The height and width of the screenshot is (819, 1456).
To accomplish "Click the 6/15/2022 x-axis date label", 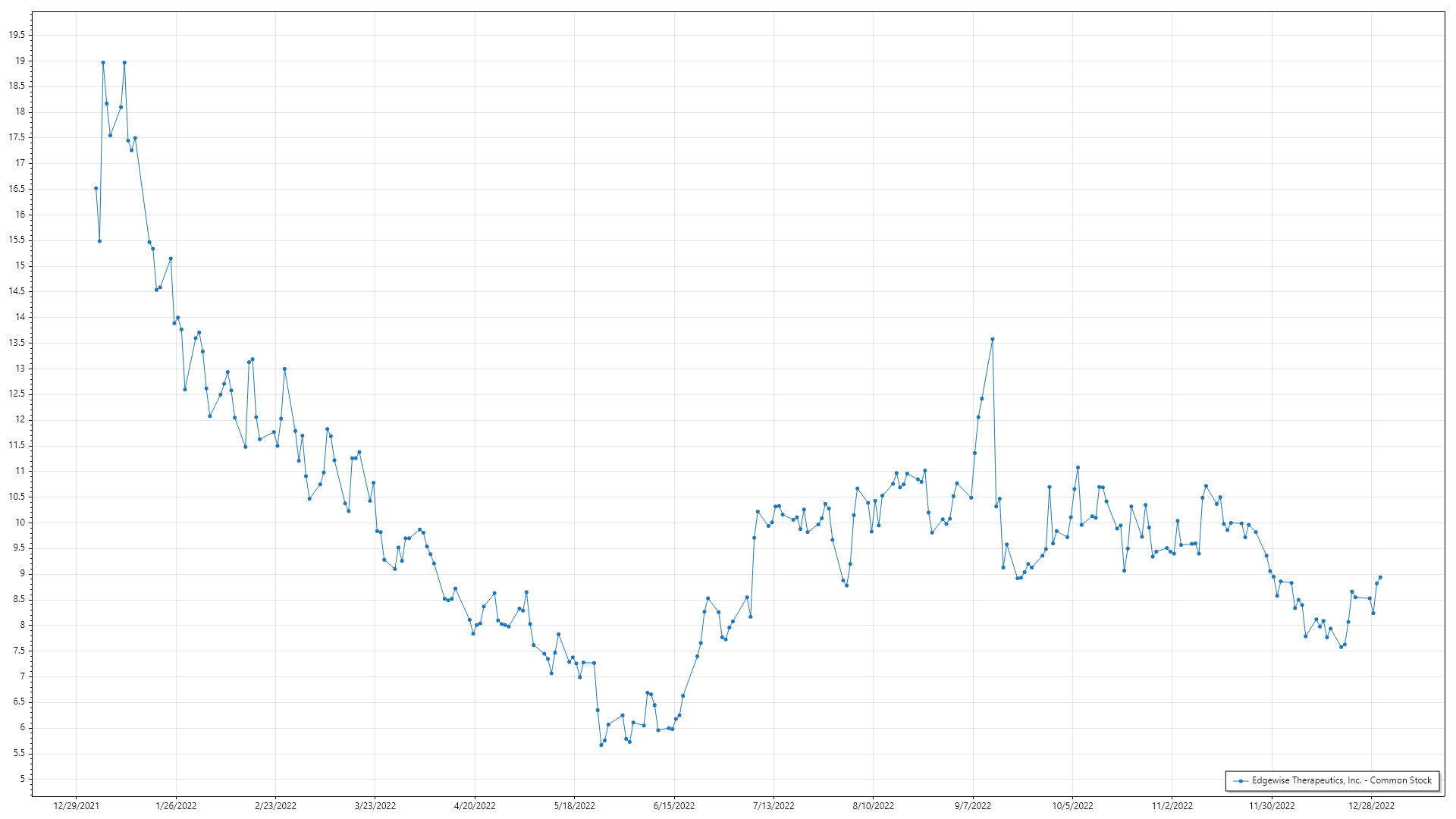I will 674,806.
